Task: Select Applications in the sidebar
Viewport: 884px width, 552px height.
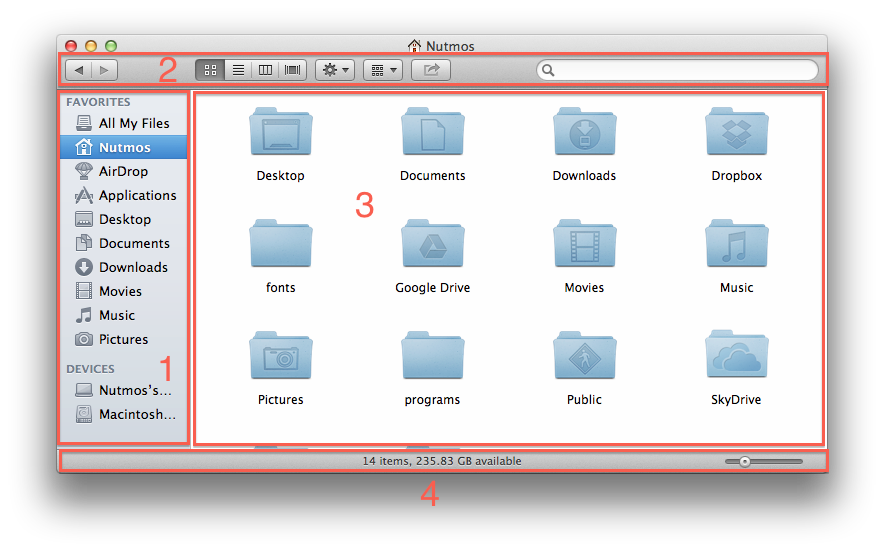Action: (x=137, y=195)
